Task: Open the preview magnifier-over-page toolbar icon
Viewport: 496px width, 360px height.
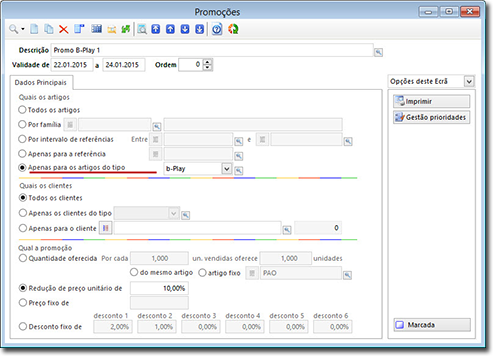Action: point(142,29)
